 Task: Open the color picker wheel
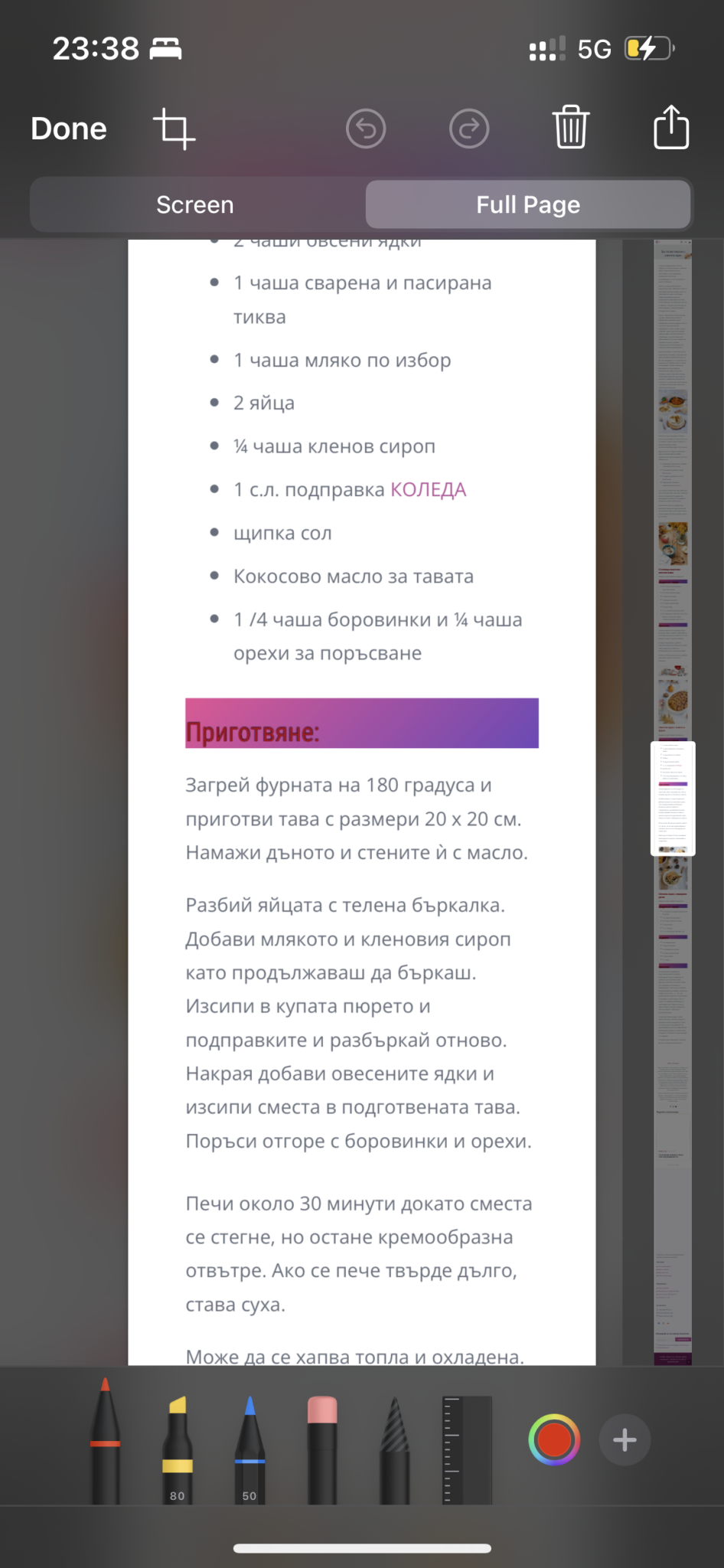(554, 1440)
